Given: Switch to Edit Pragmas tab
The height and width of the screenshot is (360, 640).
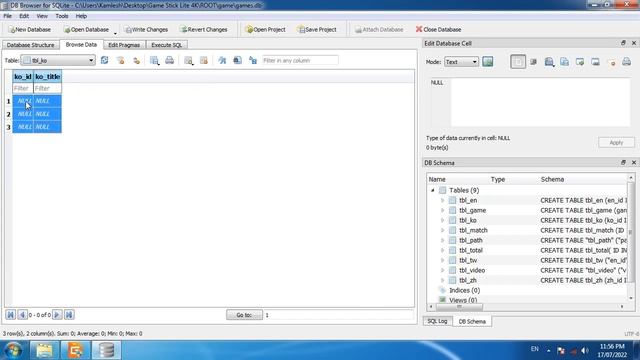Looking at the screenshot, I should coord(124,45).
